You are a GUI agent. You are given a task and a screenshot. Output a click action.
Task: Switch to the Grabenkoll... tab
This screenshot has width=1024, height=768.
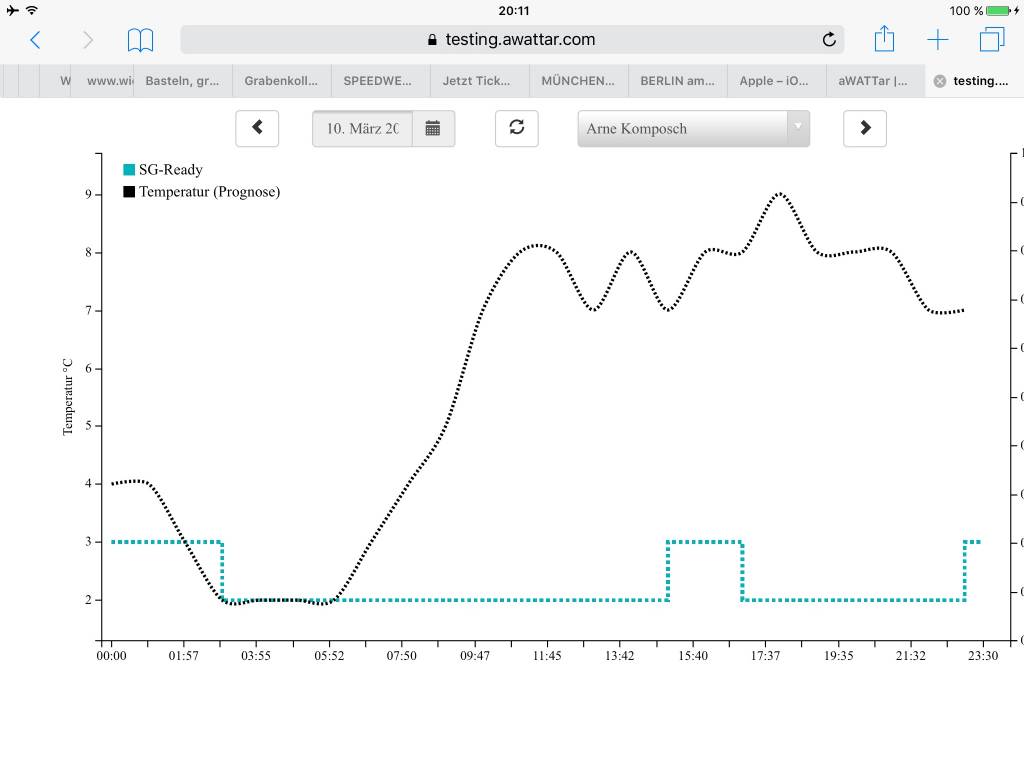(281, 81)
